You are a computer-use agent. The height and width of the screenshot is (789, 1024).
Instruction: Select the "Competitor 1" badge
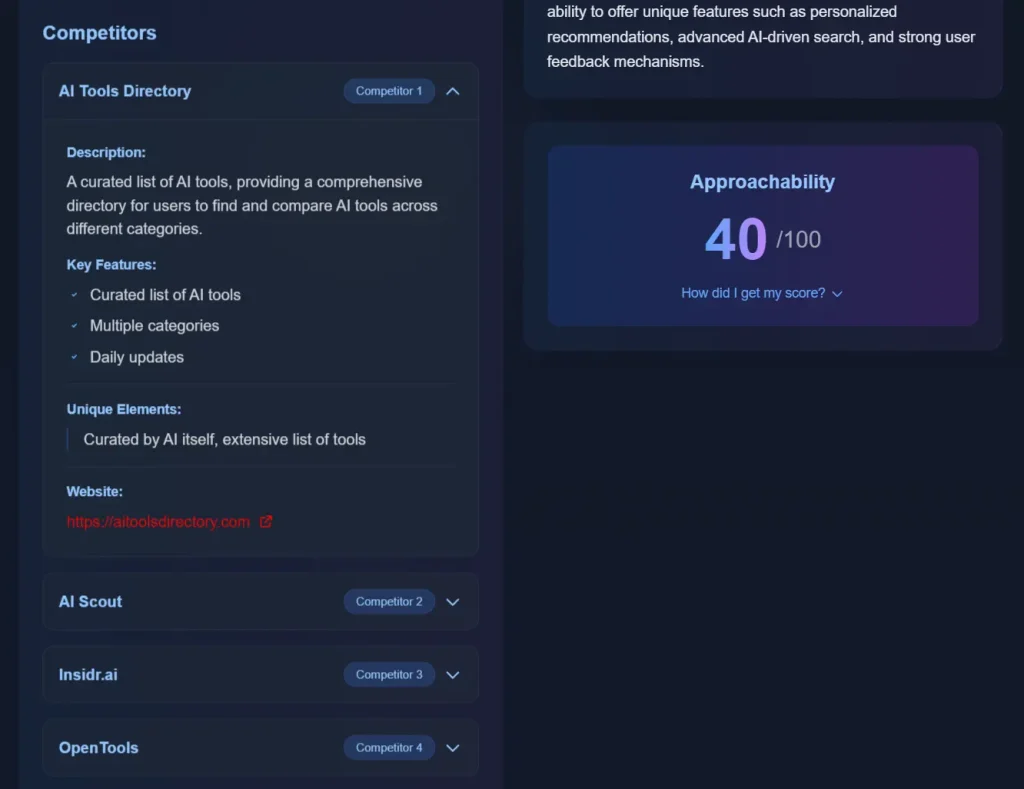coord(389,91)
